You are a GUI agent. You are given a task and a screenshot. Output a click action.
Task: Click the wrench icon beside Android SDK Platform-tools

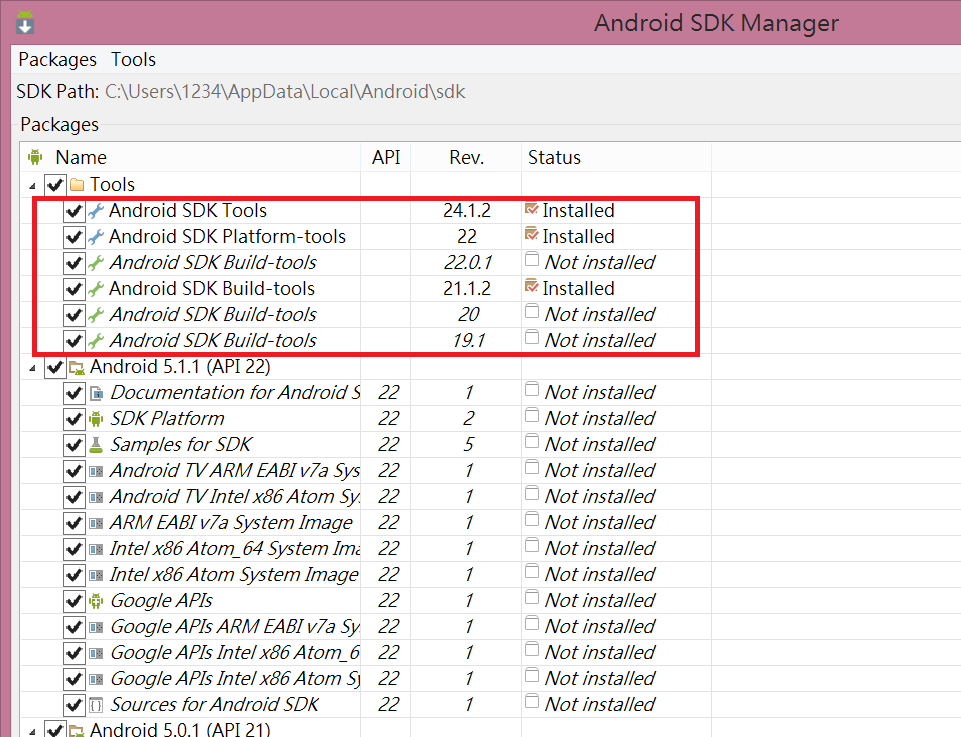point(96,237)
